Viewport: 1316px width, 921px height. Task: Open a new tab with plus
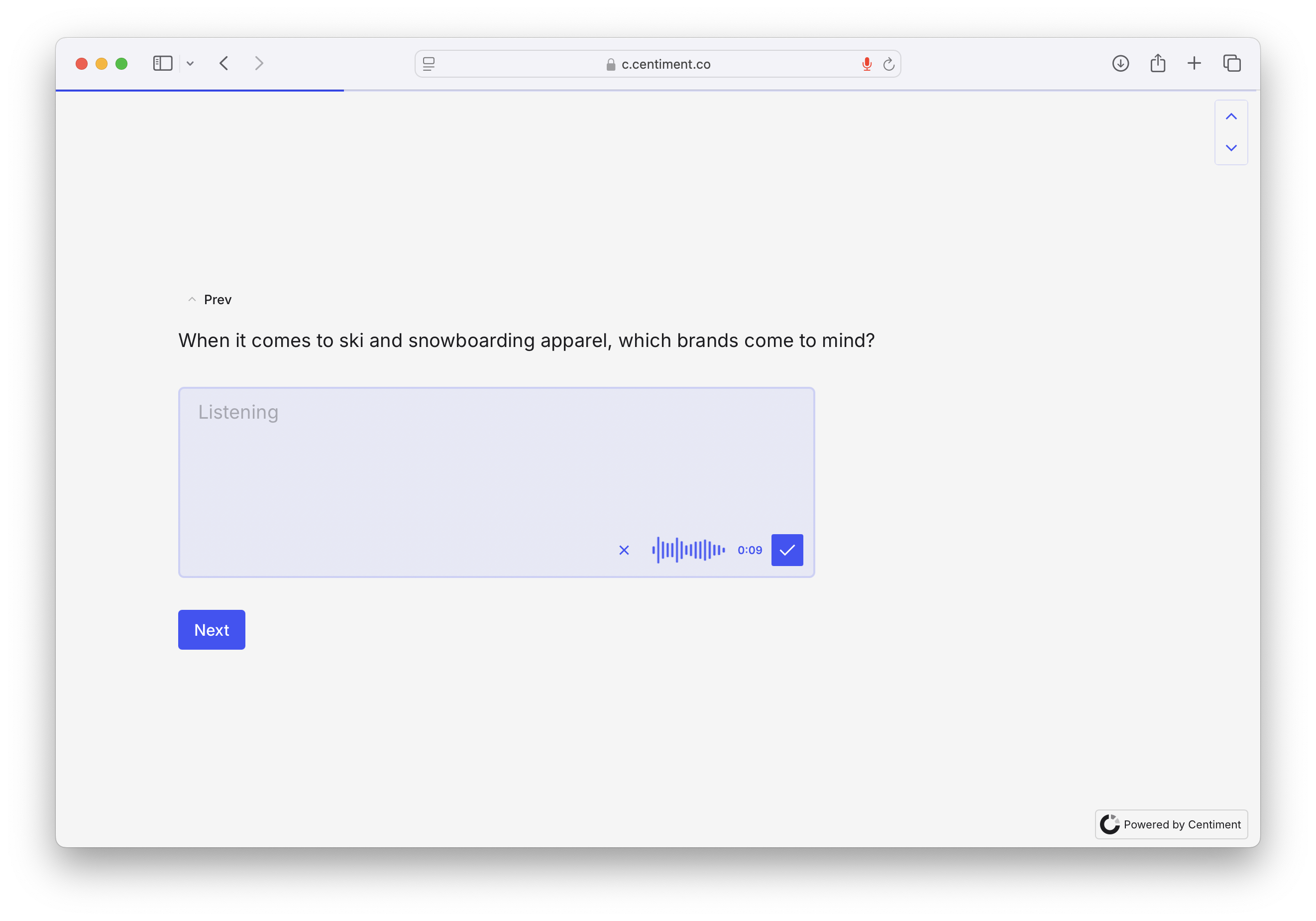(1194, 63)
